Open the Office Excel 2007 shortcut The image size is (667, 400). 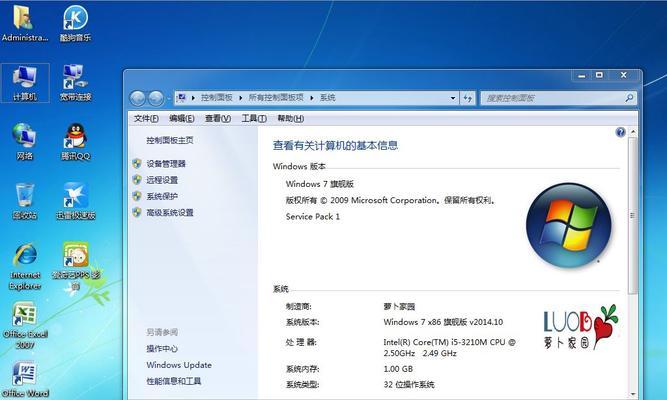click(25, 326)
